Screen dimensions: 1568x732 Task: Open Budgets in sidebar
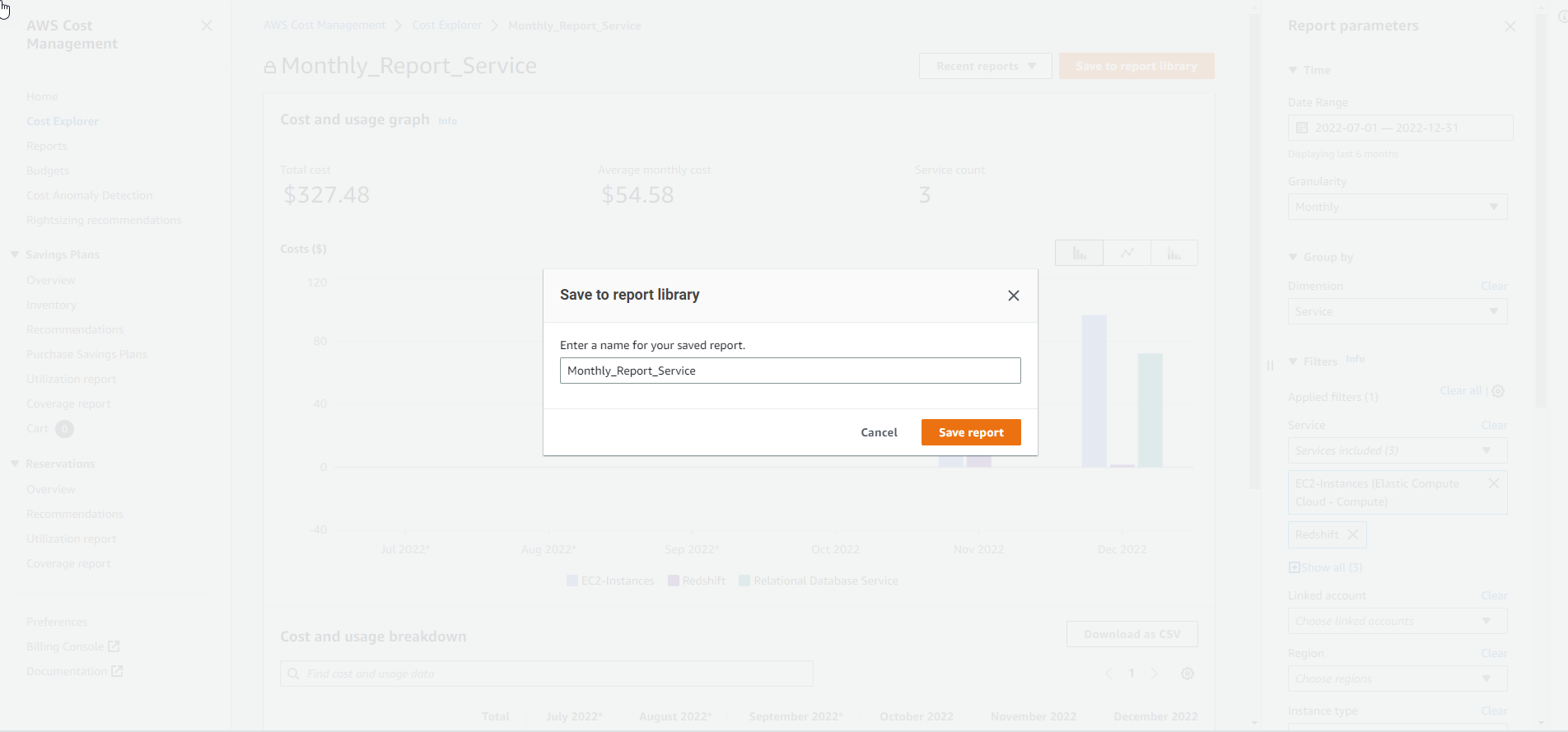click(48, 170)
